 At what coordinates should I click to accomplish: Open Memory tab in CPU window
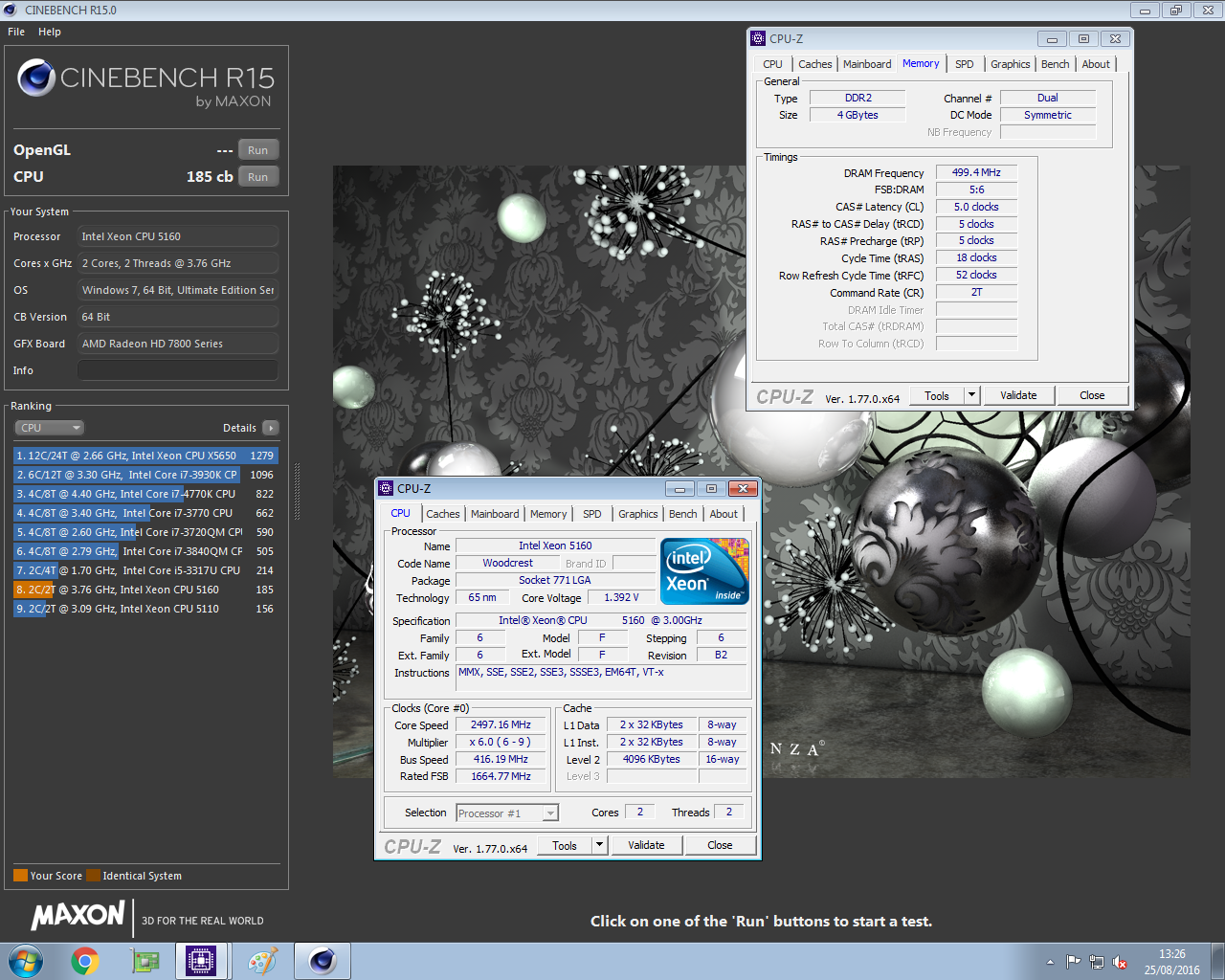click(x=548, y=514)
